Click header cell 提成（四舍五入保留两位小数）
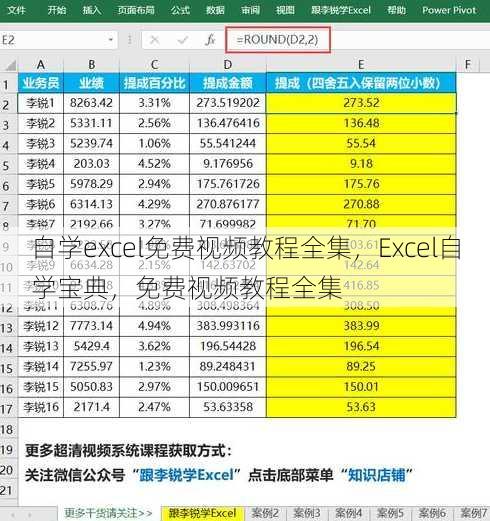This screenshot has height=521, width=490. tap(361, 83)
